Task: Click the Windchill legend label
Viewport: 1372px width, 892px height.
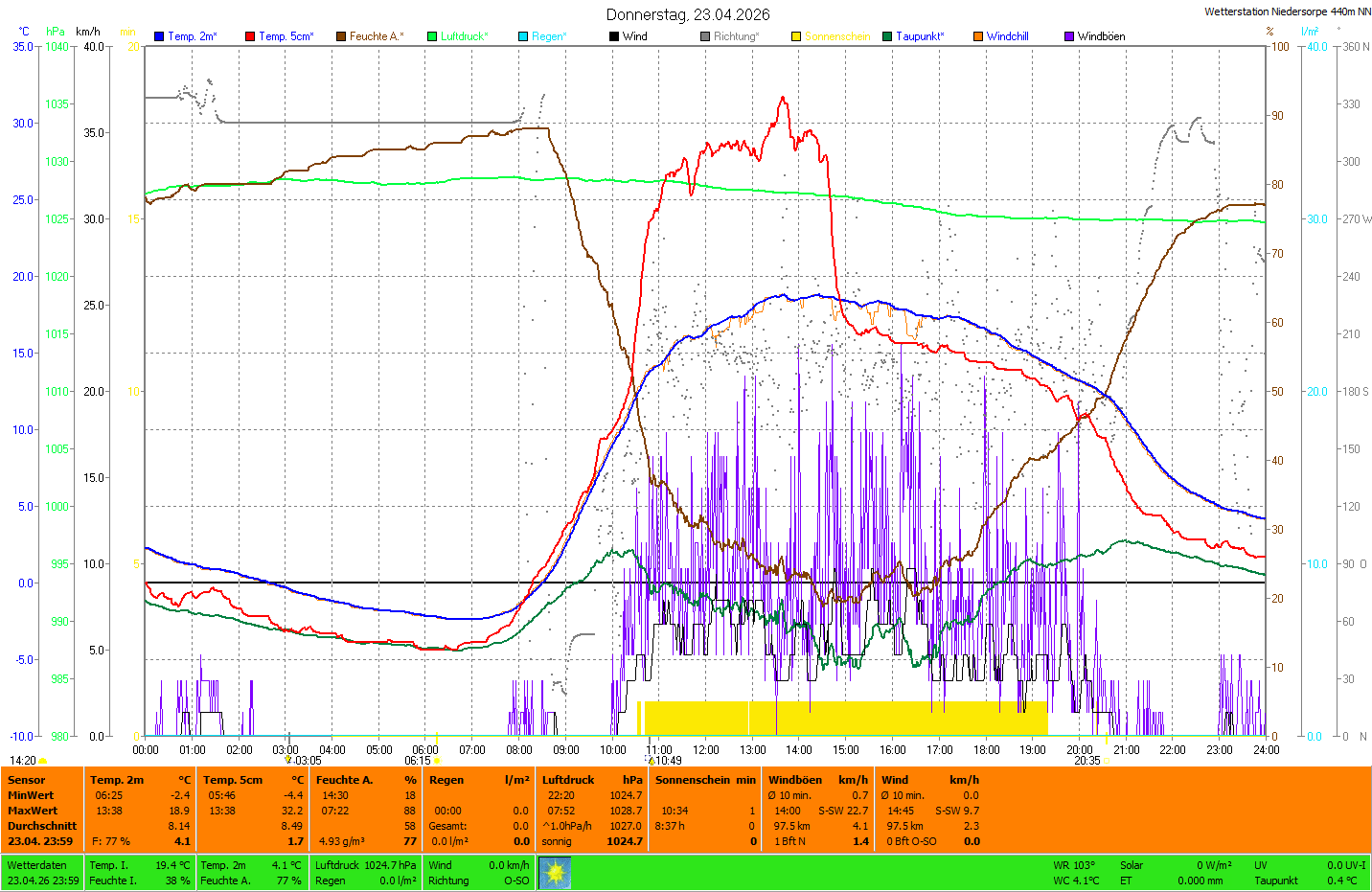Action: [1007, 36]
